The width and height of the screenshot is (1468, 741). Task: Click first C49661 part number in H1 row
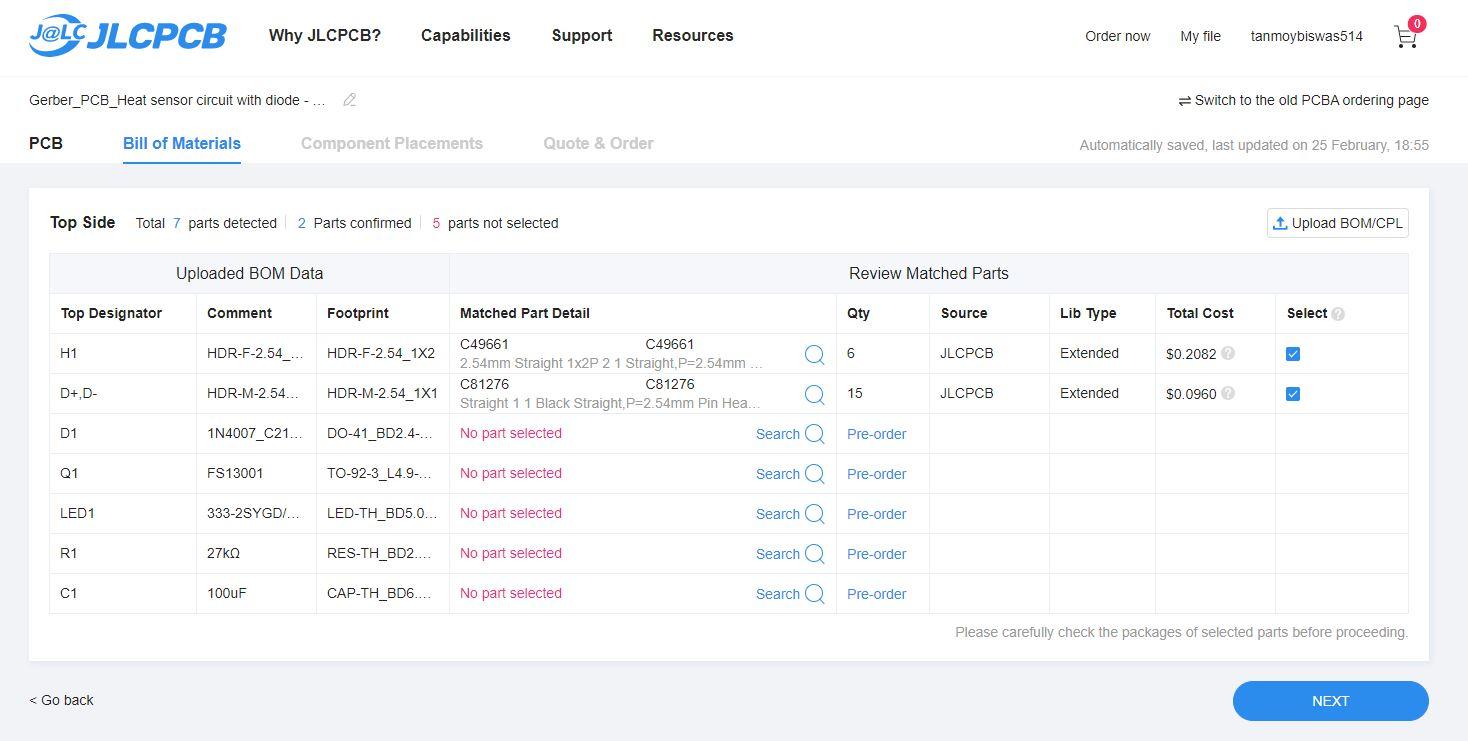484,344
